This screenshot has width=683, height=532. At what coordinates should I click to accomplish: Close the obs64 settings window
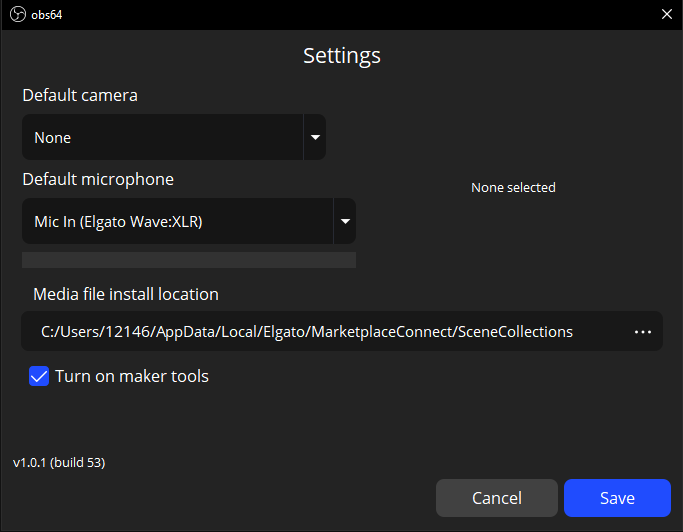click(666, 14)
